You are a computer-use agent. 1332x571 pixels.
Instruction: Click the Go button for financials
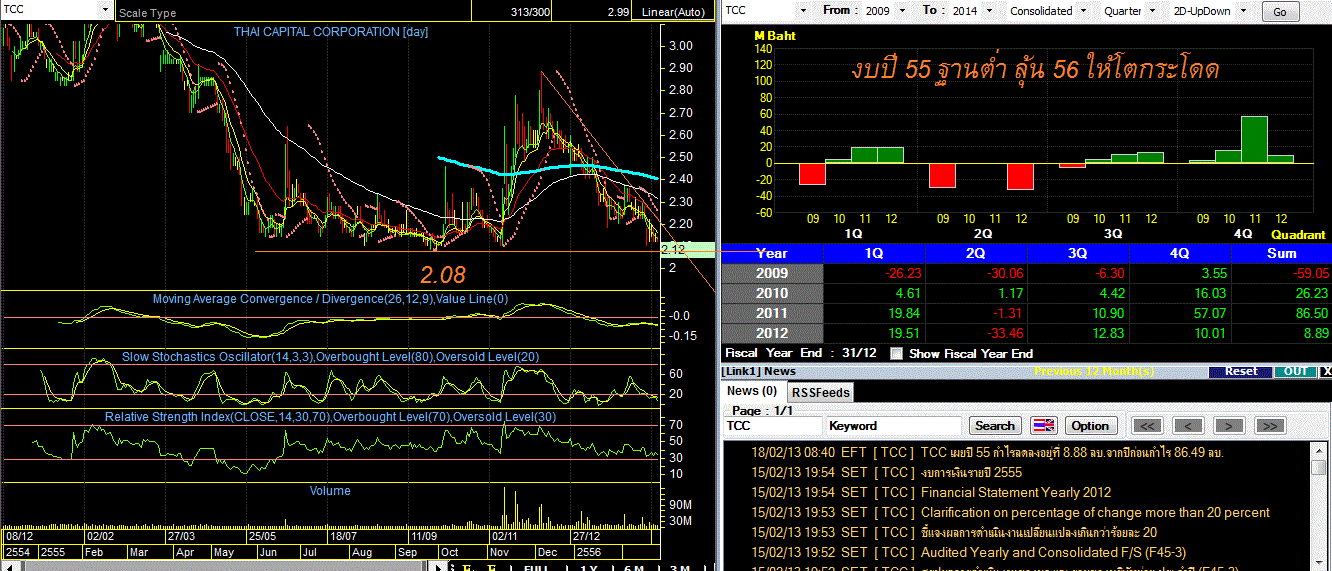(1280, 12)
